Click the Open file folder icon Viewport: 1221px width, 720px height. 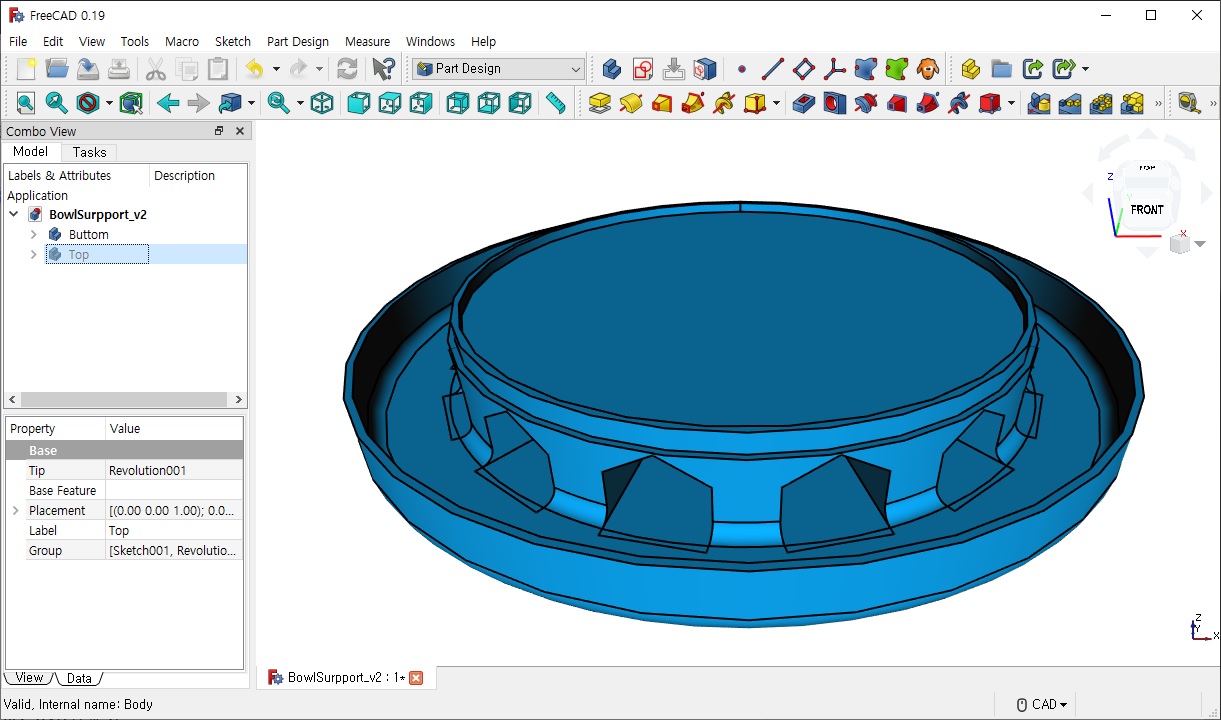(57, 69)
